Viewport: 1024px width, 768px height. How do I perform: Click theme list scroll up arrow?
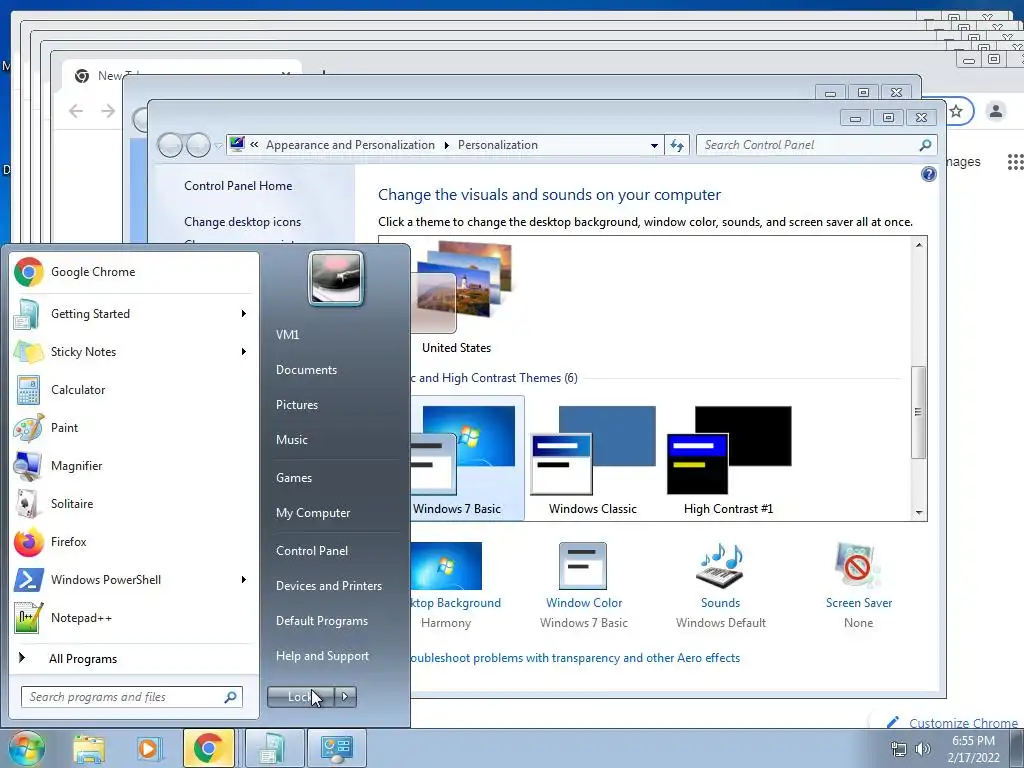(x=919, y=245)
